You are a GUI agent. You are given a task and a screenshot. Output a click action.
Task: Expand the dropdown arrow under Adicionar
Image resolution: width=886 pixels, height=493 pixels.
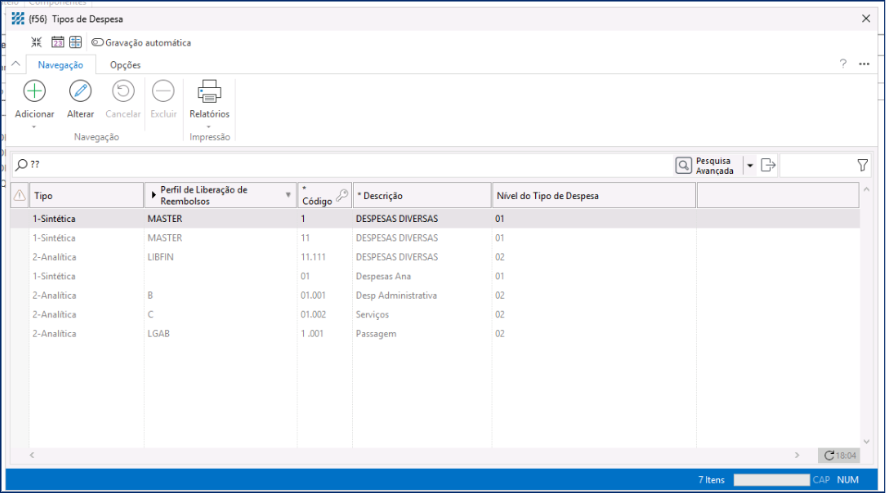point(34,127)
